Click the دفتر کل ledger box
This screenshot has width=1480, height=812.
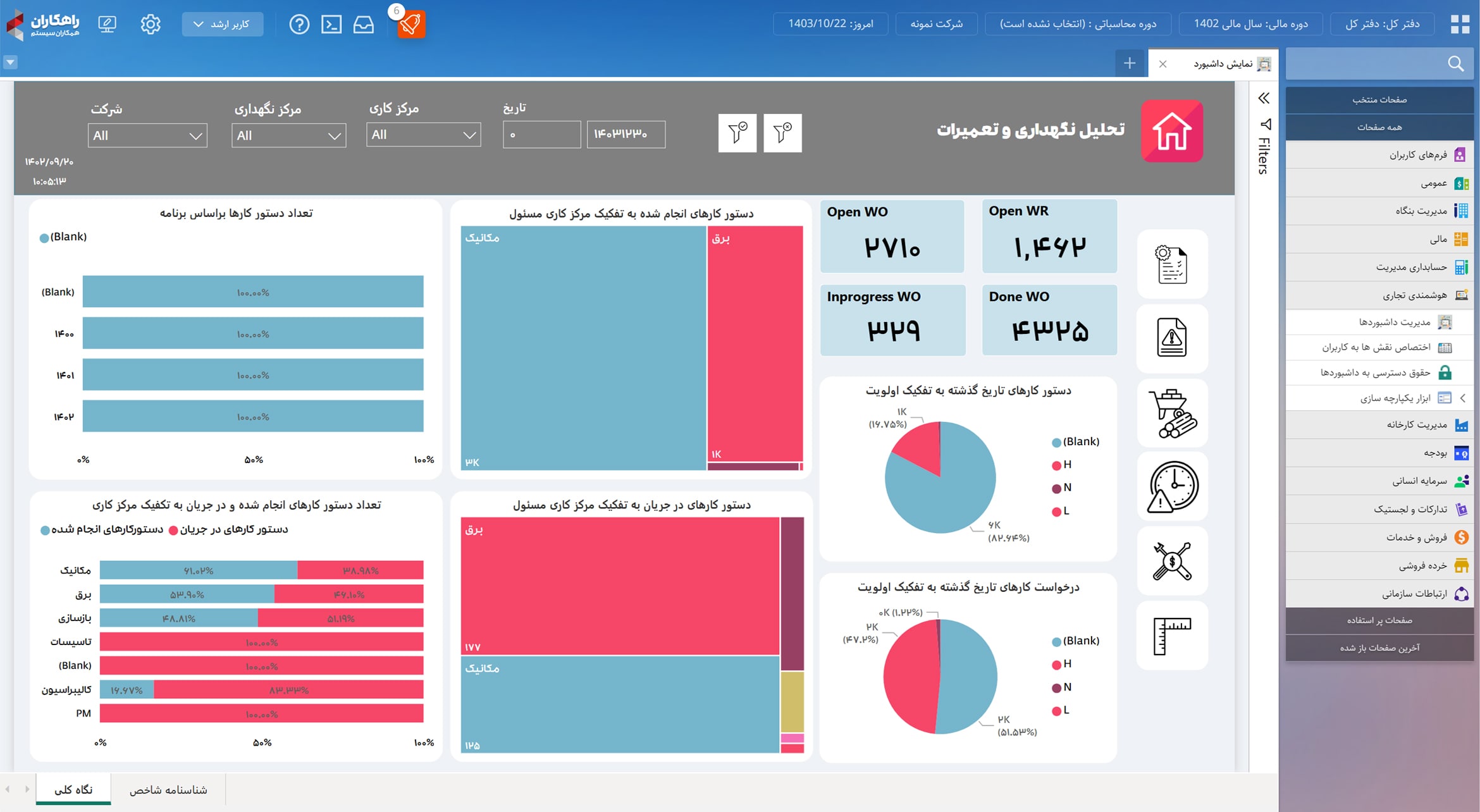(x=1382, y=24)
